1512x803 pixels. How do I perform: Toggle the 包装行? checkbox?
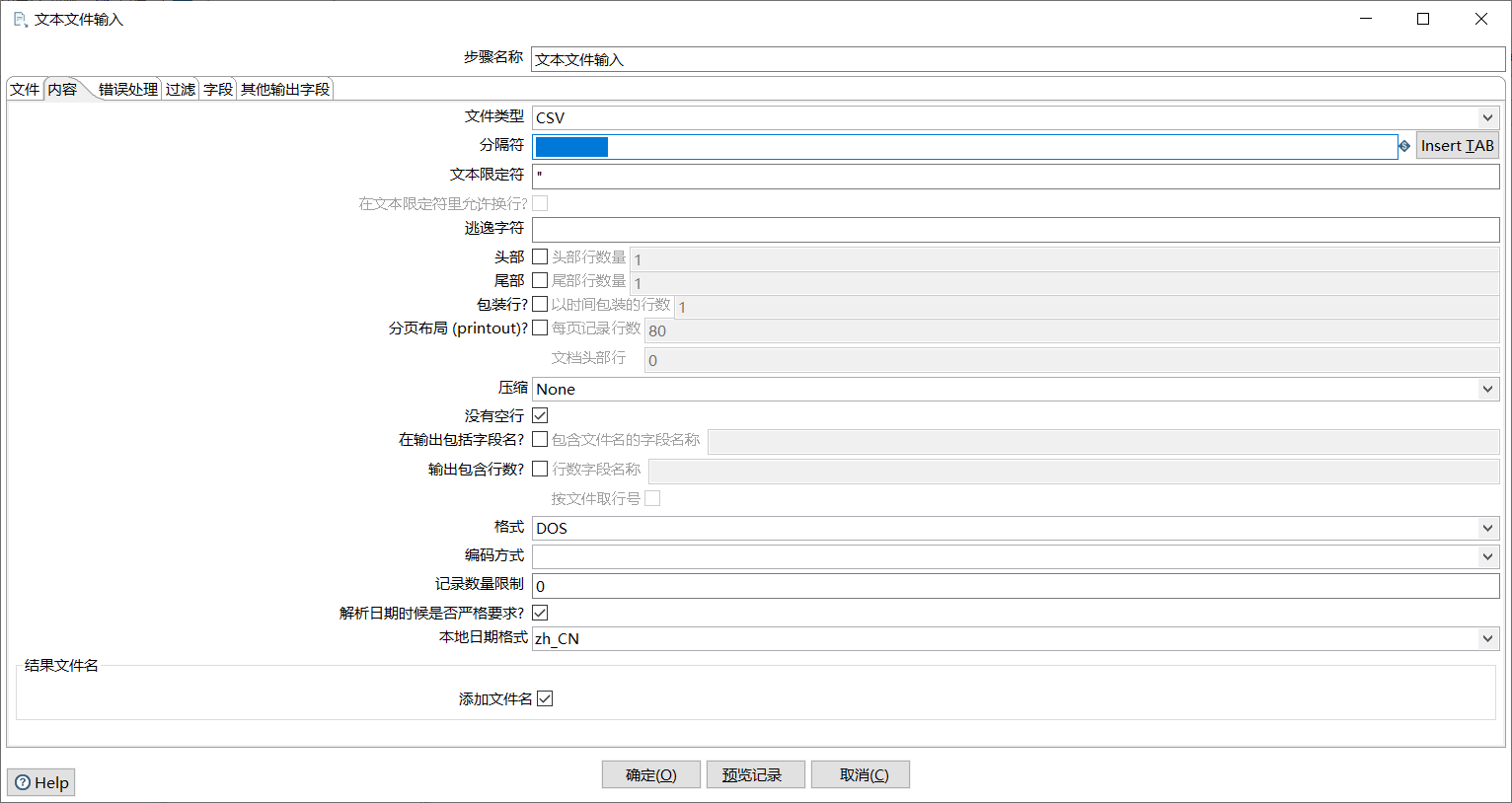[540, 304]
